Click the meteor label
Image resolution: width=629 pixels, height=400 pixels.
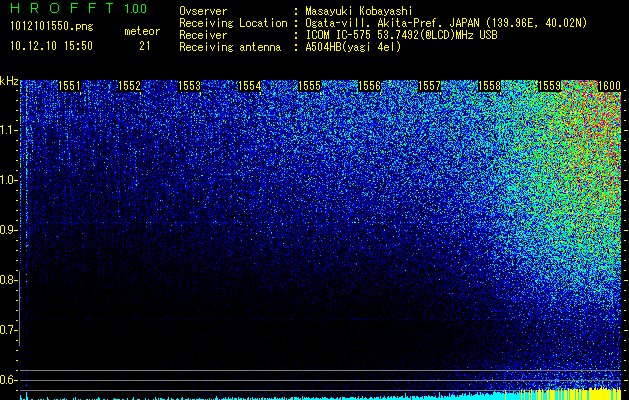click(142, 31)
